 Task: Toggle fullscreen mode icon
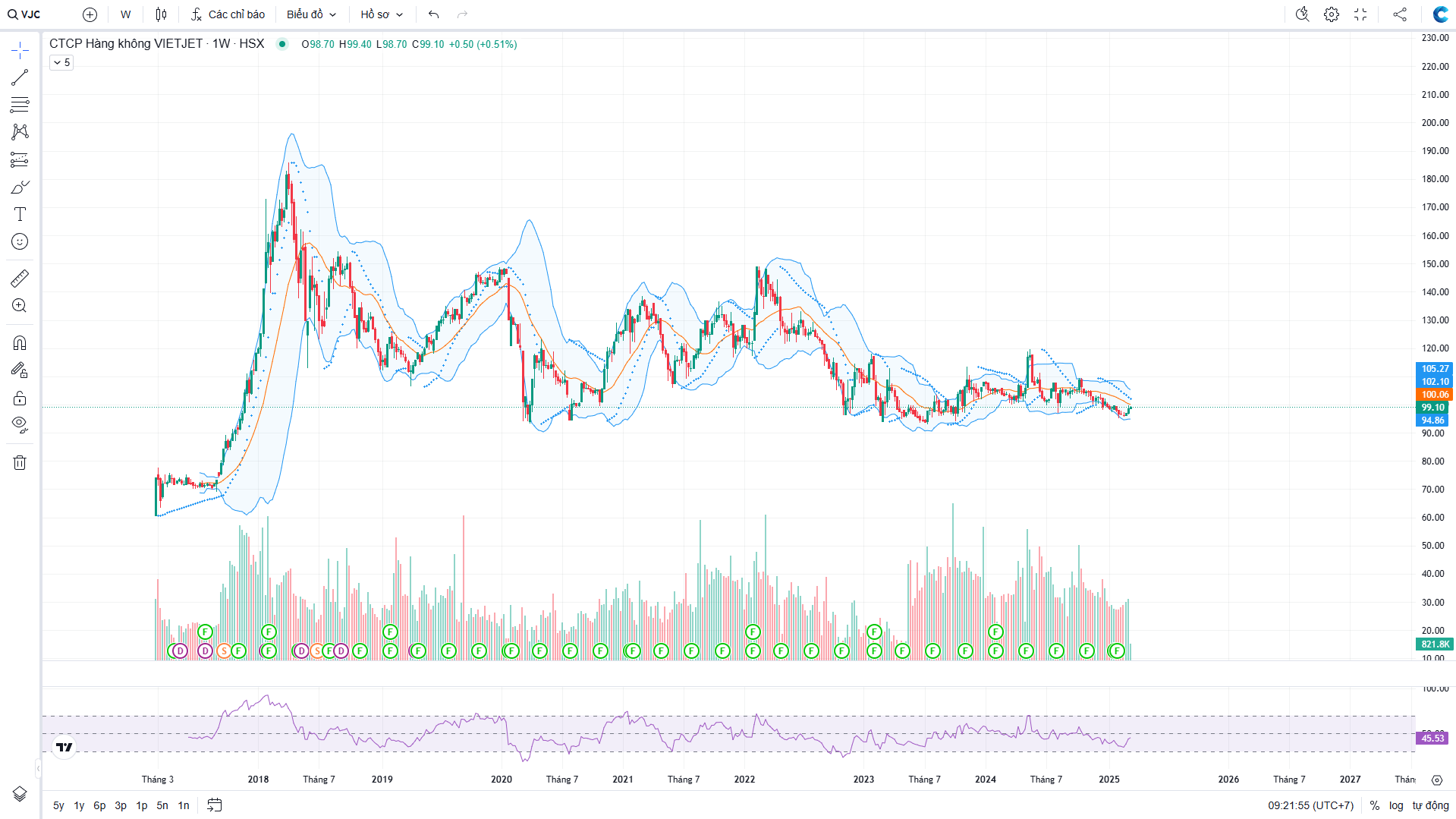coord(1360,14)
